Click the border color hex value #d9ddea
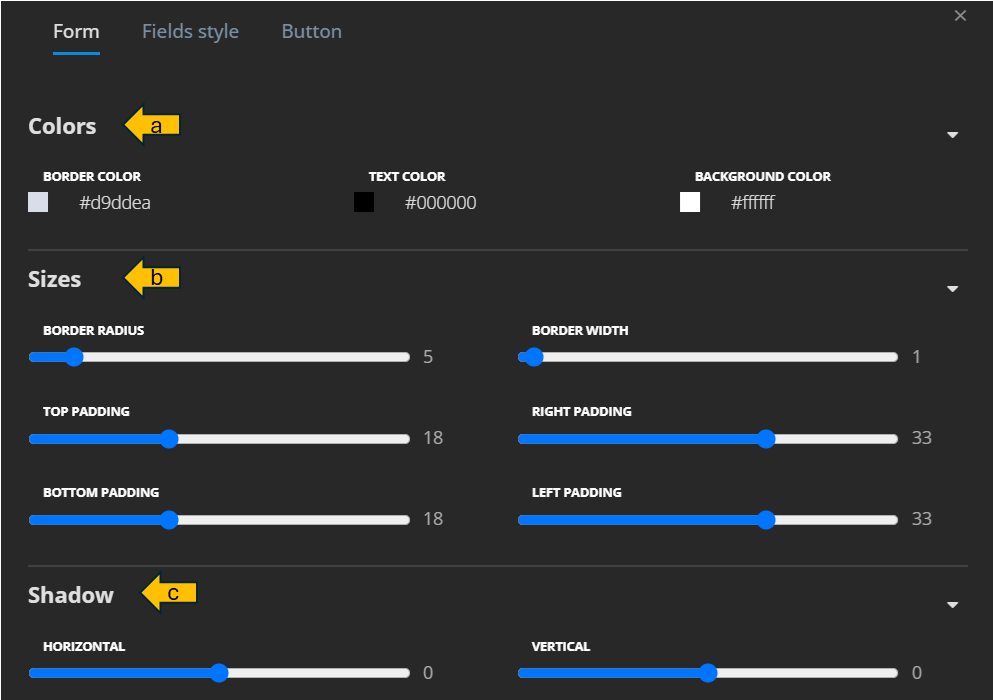Viewport: 993px width, 700px height. pyautogui.click(x=115, y=203)
